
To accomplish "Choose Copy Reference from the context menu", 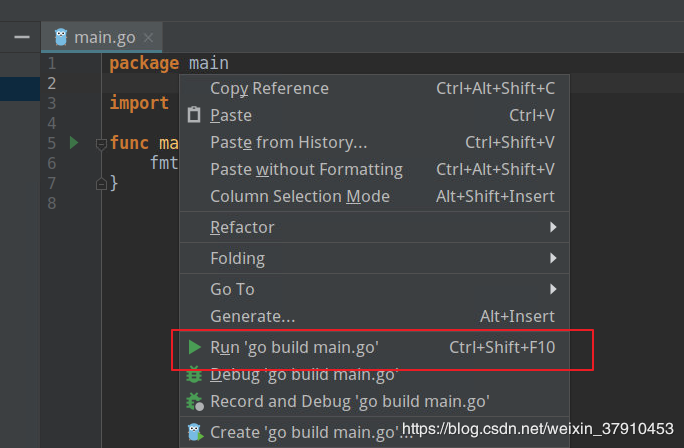I will click(374, 89).
